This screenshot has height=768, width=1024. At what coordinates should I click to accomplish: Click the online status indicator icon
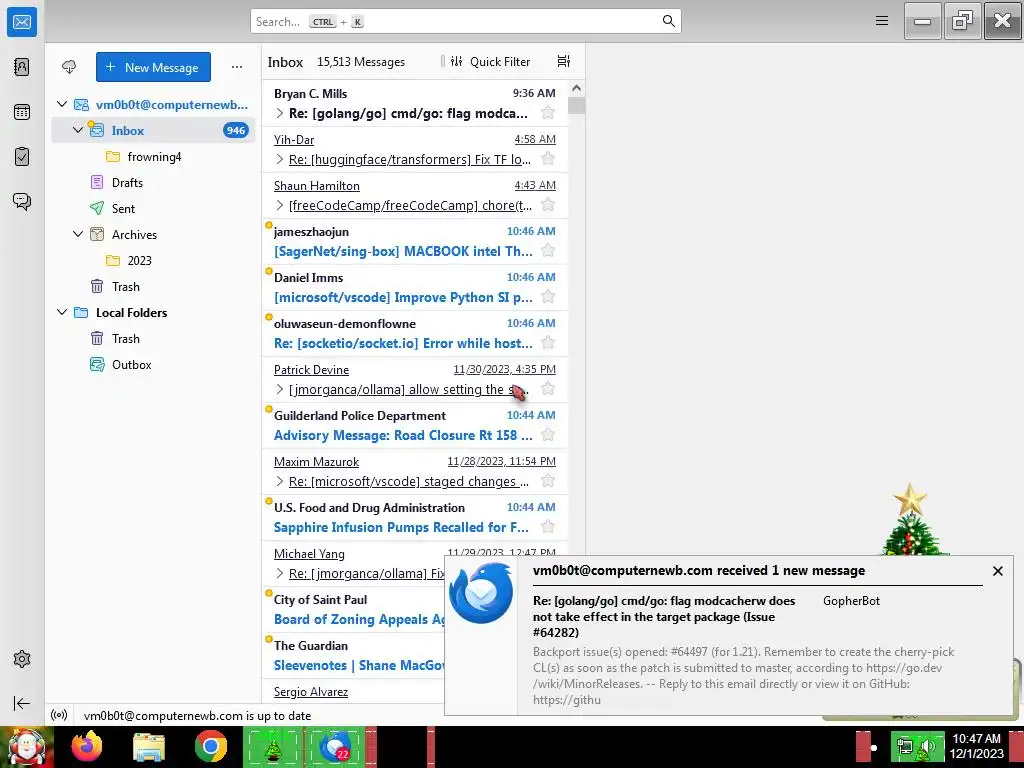click(59, 715)
